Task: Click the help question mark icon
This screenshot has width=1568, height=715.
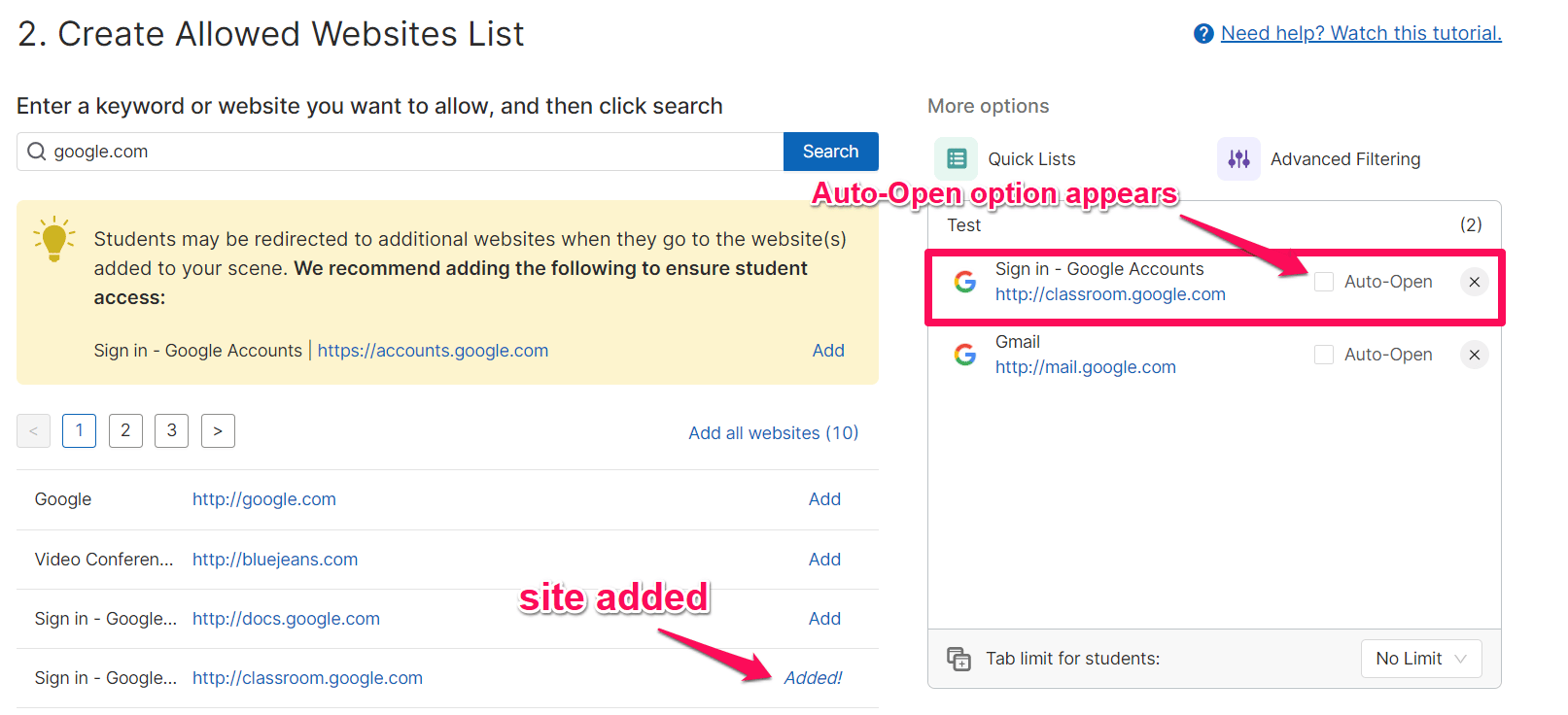Action: point(1203,34)
